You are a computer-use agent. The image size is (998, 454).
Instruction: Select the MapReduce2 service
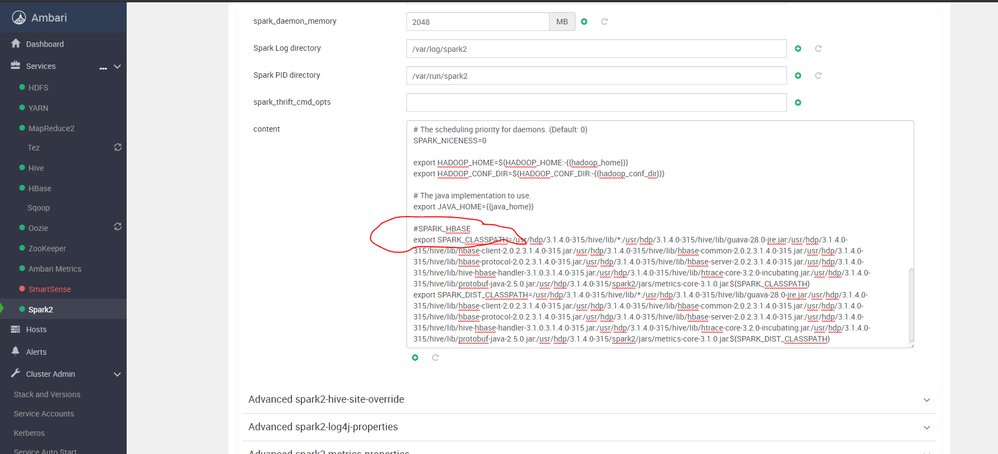tap(52, 128)
